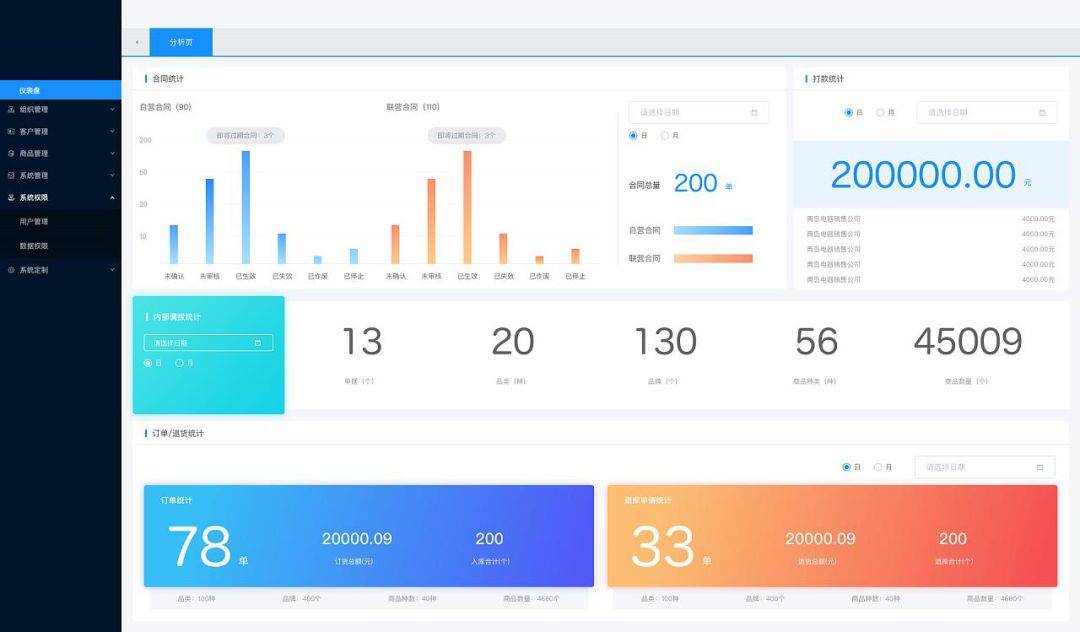This screenshot has width=1080, height=632.
Task: Open 数据权限 submenu link
Action: click(x=34, y=245)
